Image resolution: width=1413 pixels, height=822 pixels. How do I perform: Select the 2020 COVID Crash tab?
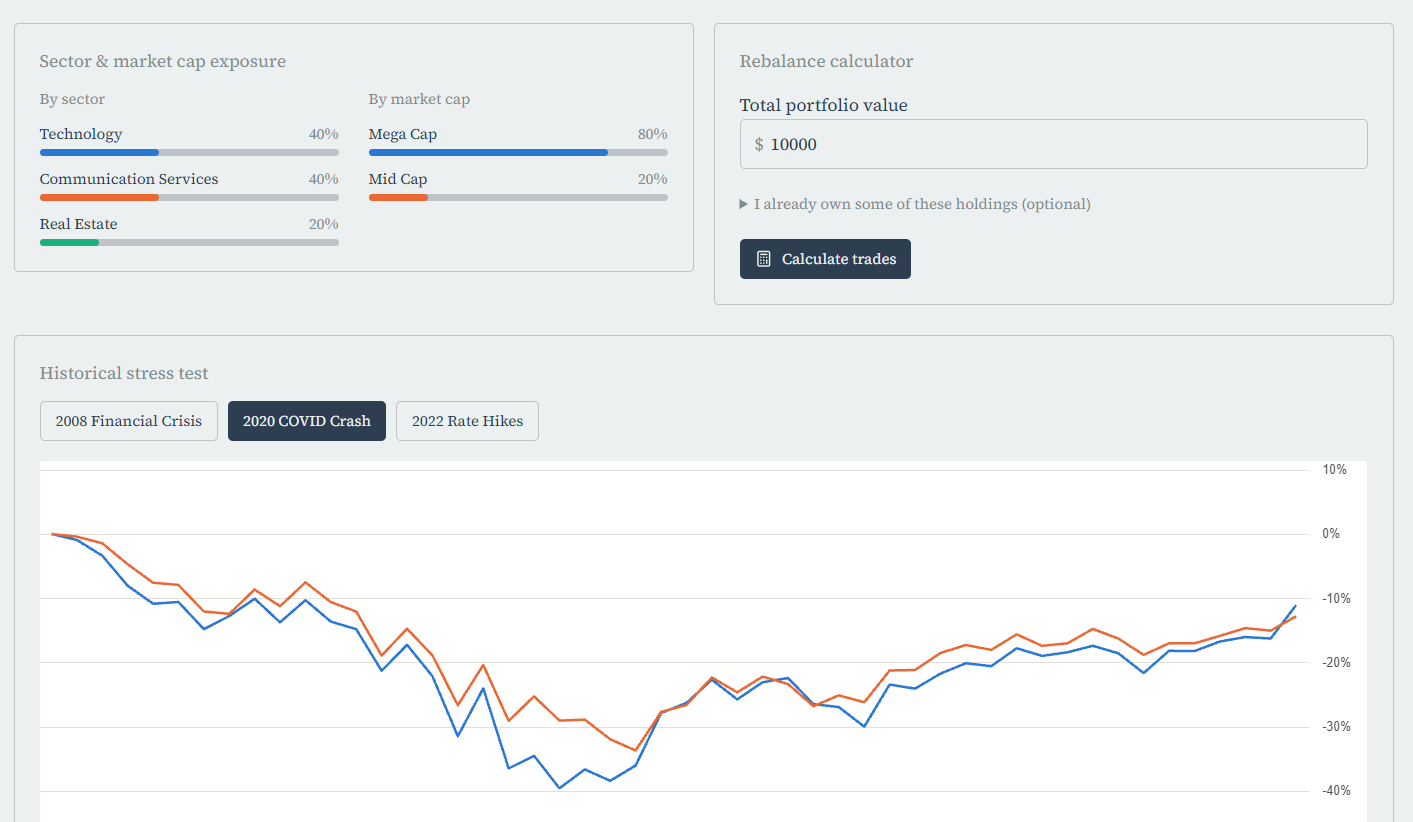[x=307, y=421]
